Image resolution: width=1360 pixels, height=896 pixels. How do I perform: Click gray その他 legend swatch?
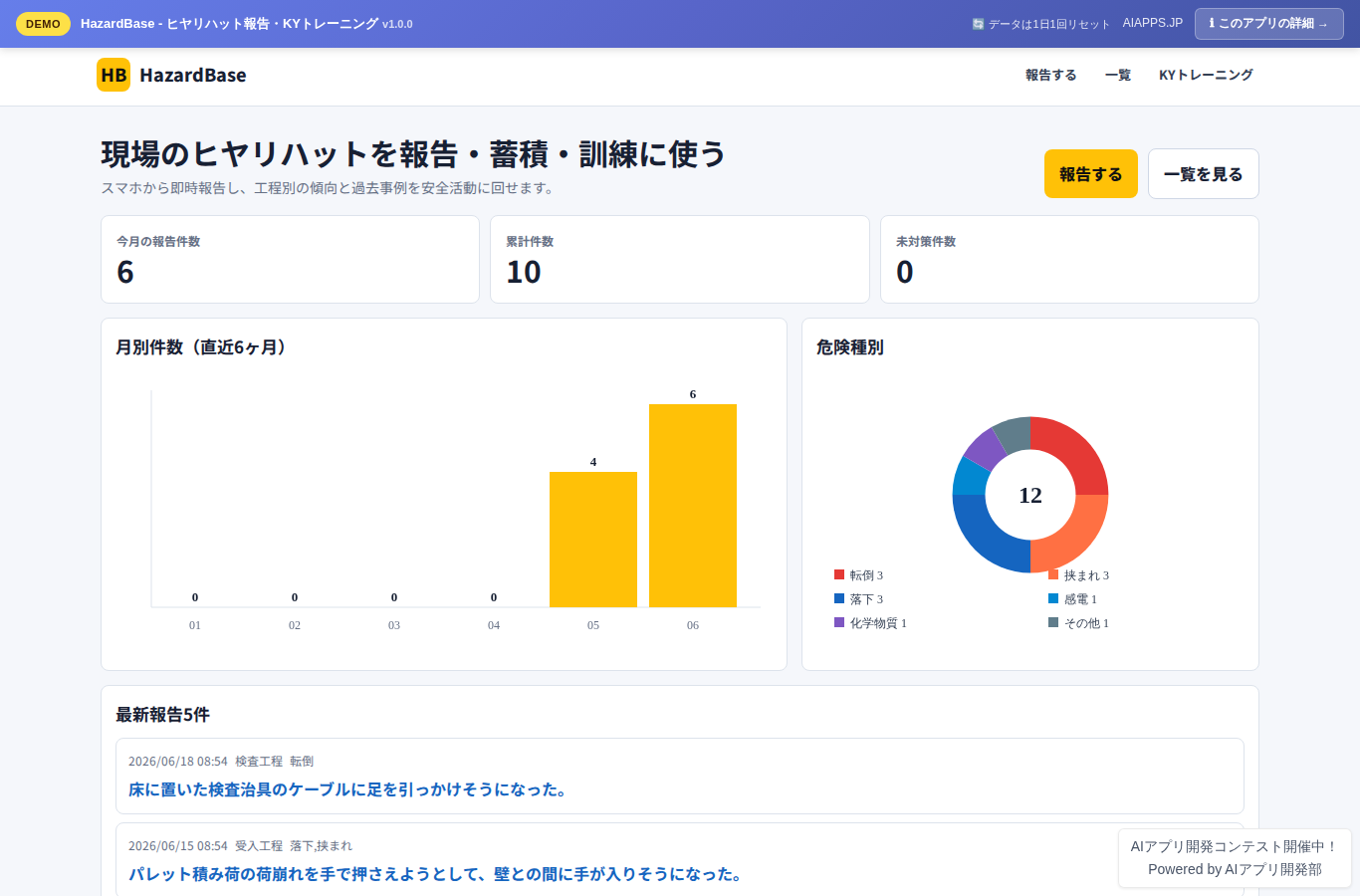[x=1053, y=622]
